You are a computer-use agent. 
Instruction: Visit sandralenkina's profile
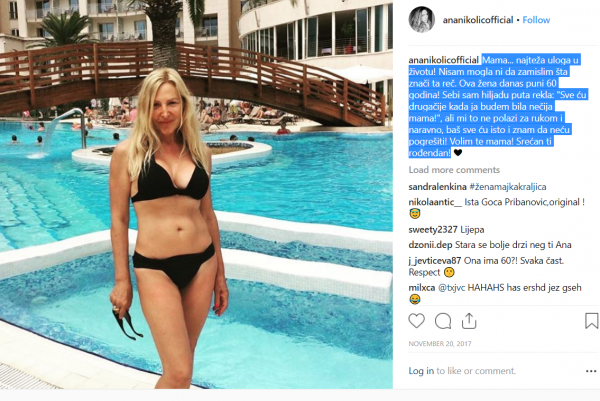tap(437, 187)
